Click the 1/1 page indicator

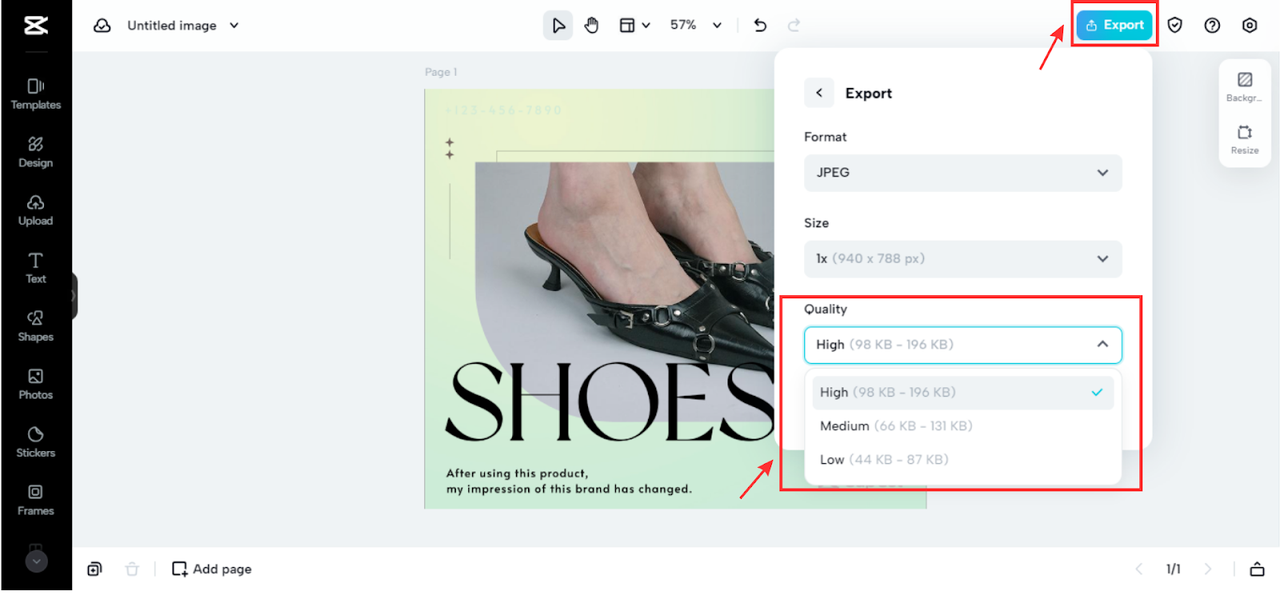(1173, 569)
